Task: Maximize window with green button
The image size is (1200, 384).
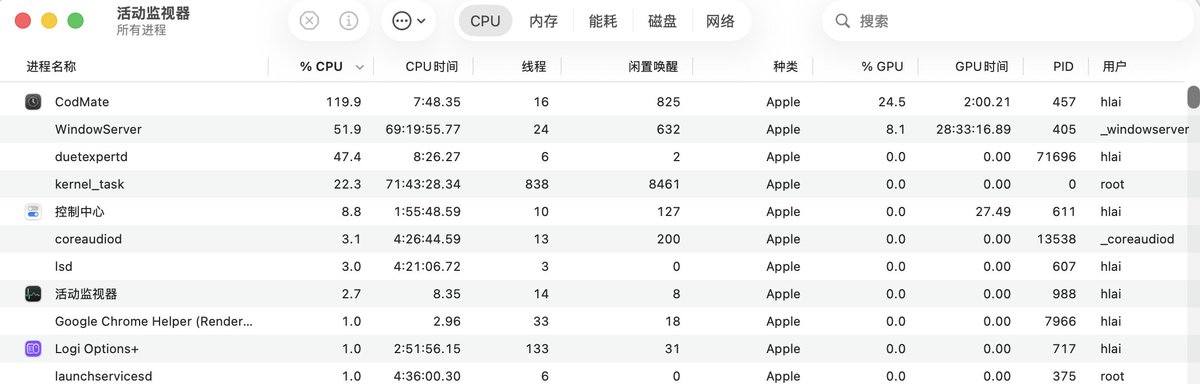Action: click(75, 21)
